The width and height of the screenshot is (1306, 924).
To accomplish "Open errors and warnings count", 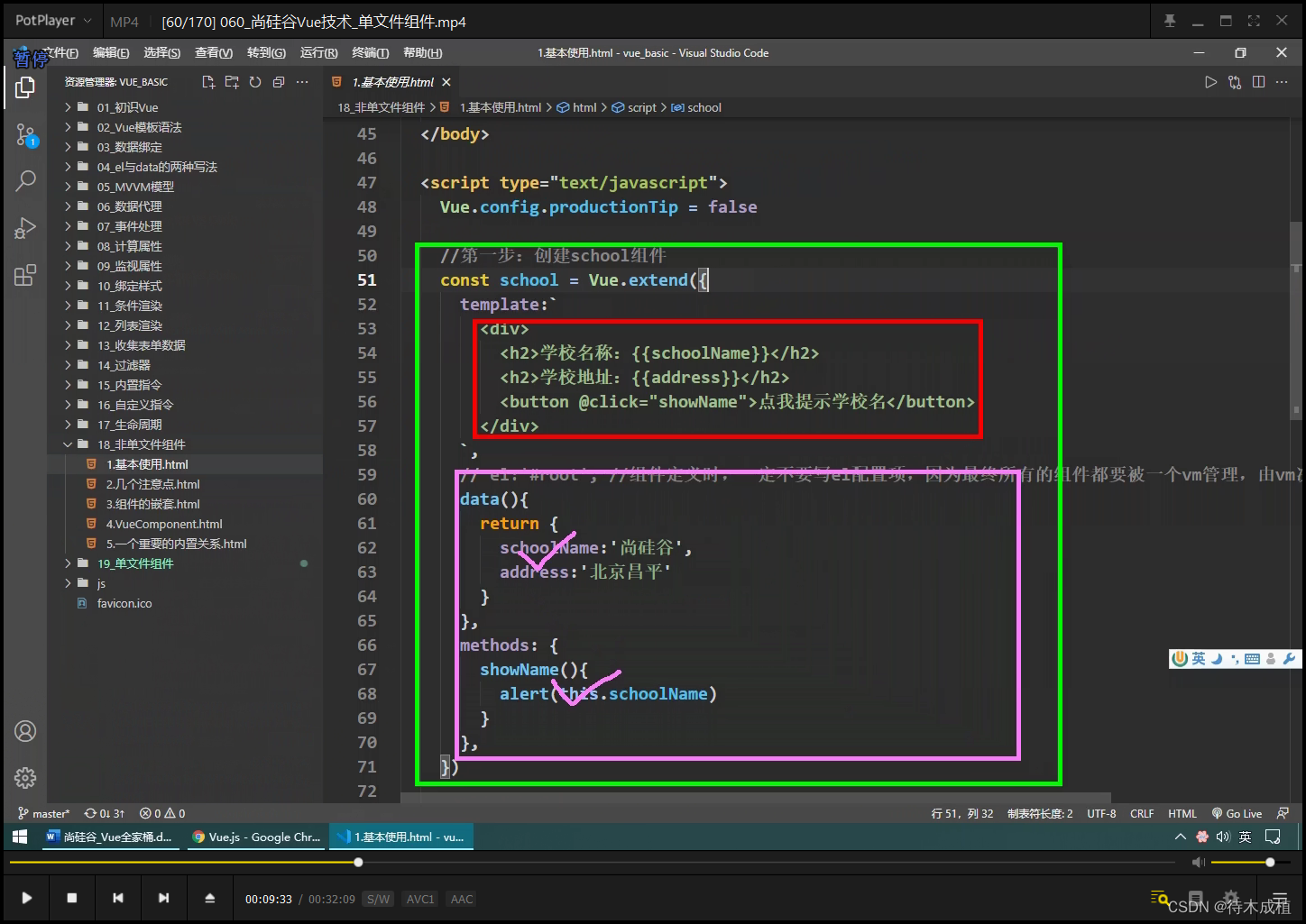I will 162,813.
